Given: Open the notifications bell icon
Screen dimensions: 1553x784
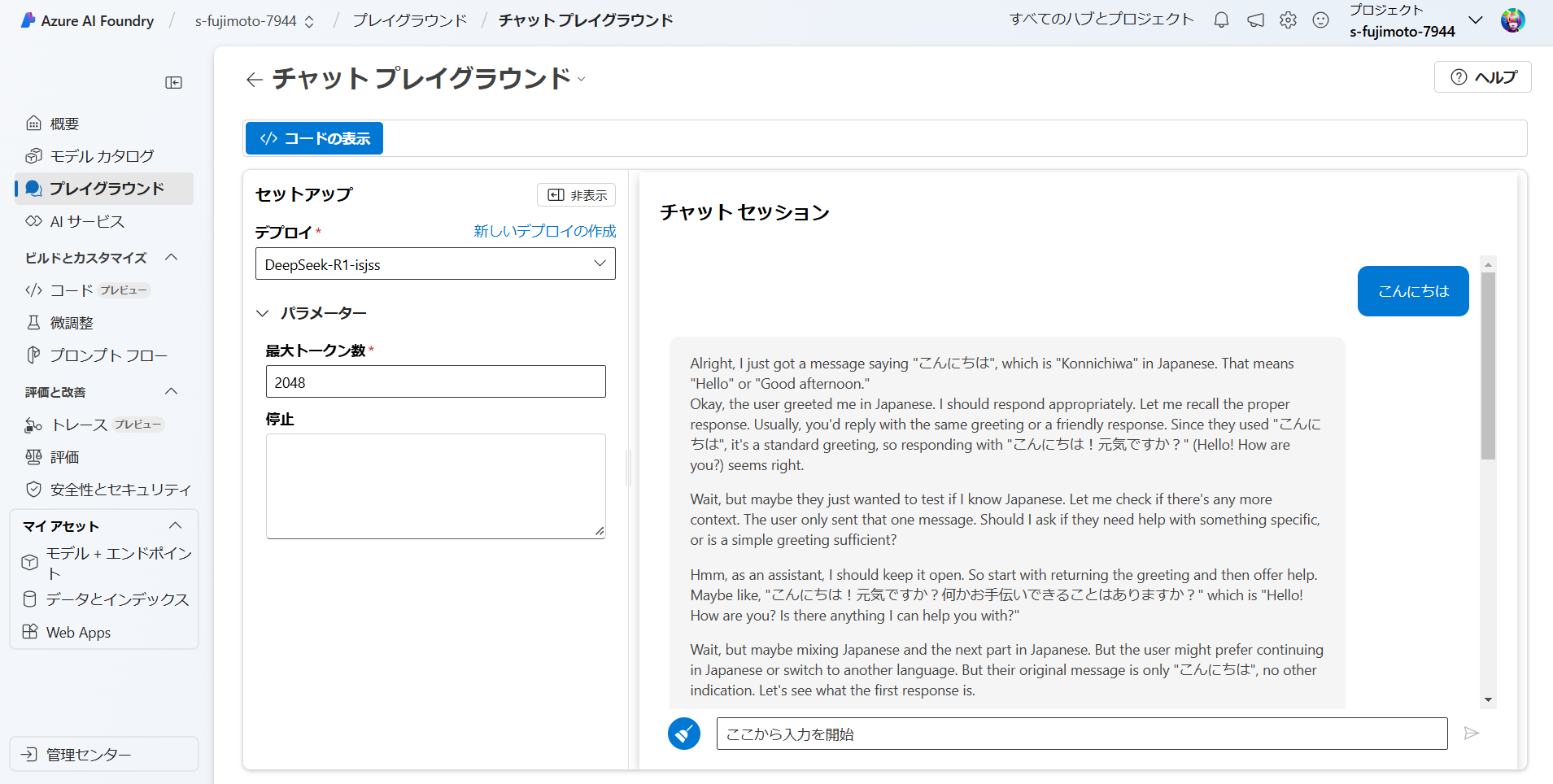Looking at the screenshot, I should coord(1221,20).
